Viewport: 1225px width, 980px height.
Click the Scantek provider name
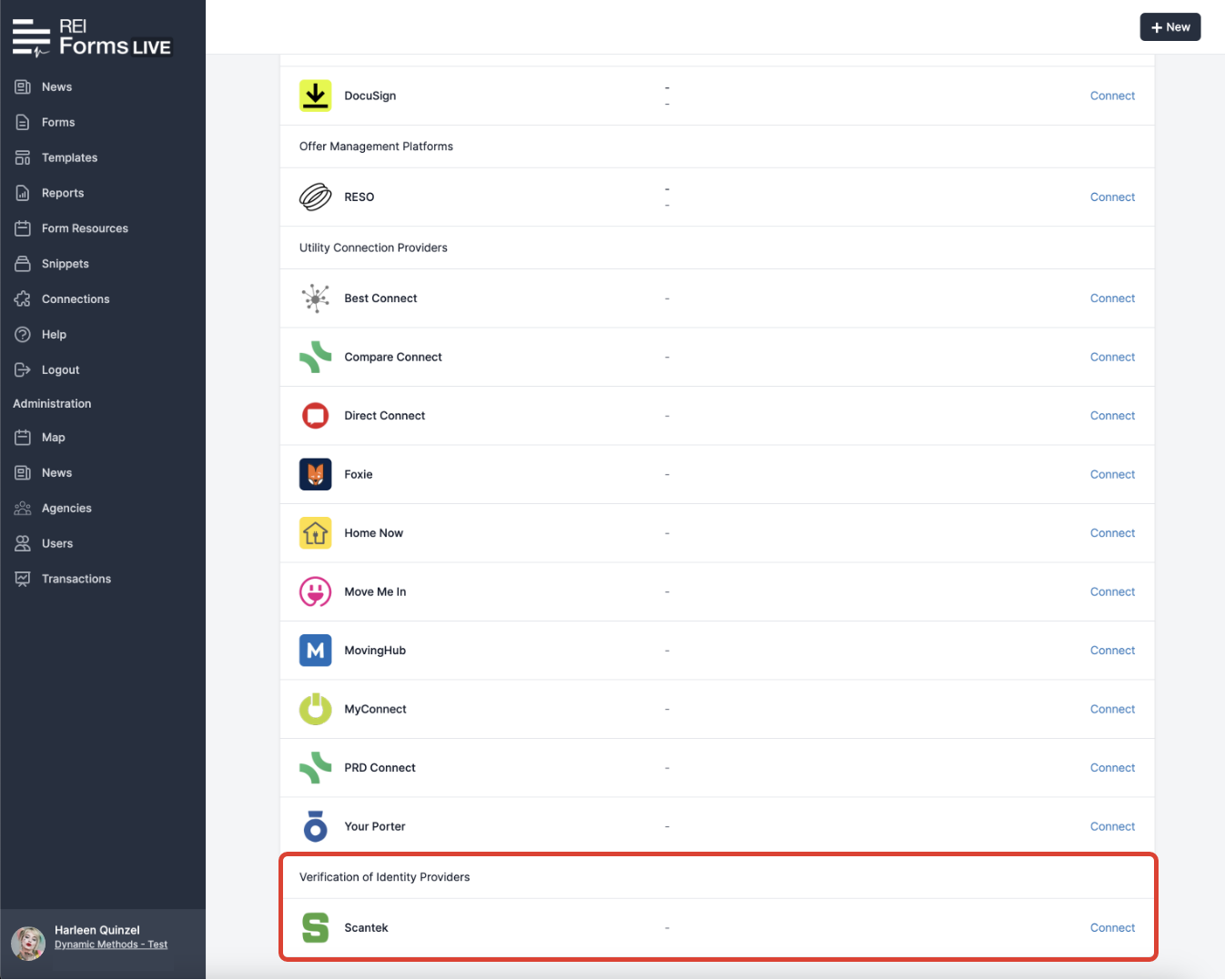pos(366,928)
